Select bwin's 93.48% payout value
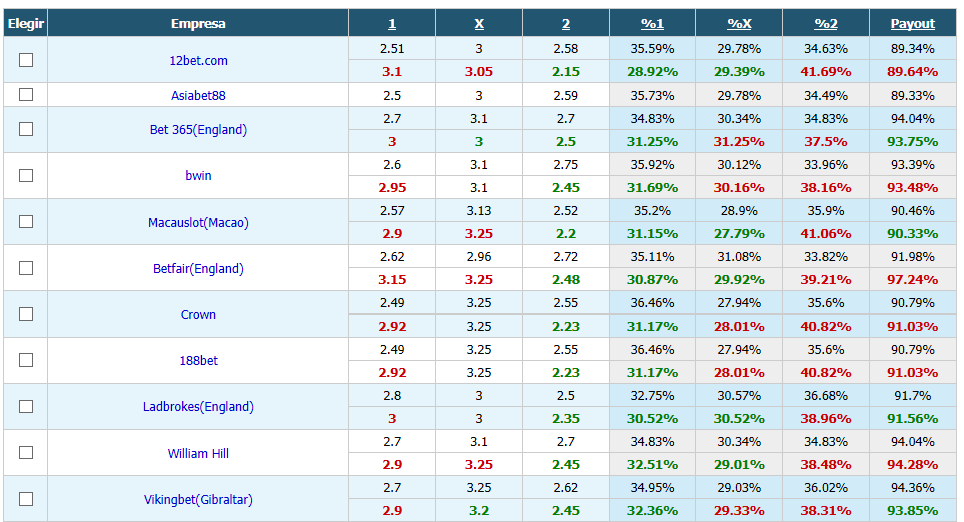This screenshot has height=522, width=964. coord(912,188)
